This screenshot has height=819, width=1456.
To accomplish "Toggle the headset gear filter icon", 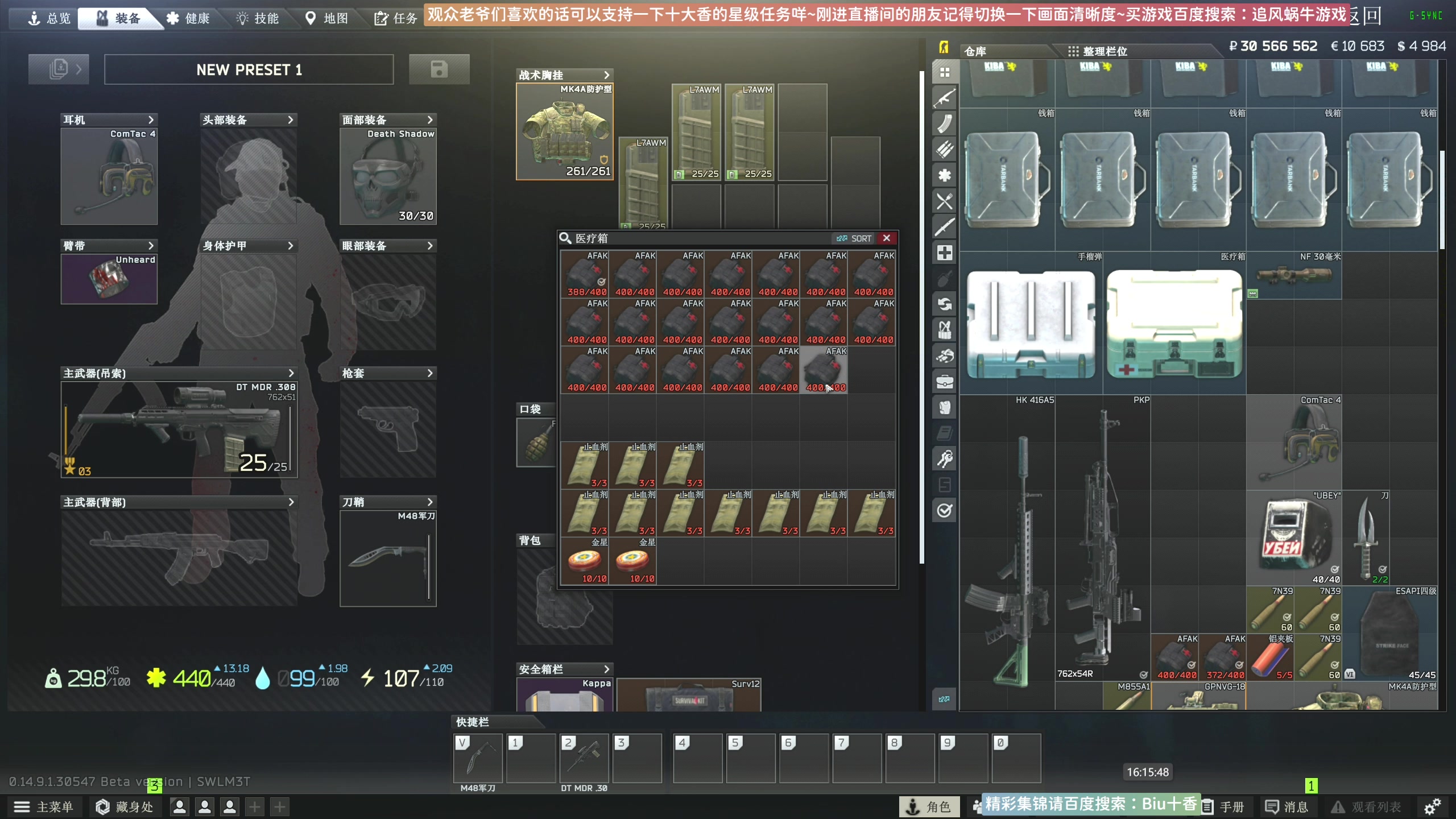I will 945,356.
